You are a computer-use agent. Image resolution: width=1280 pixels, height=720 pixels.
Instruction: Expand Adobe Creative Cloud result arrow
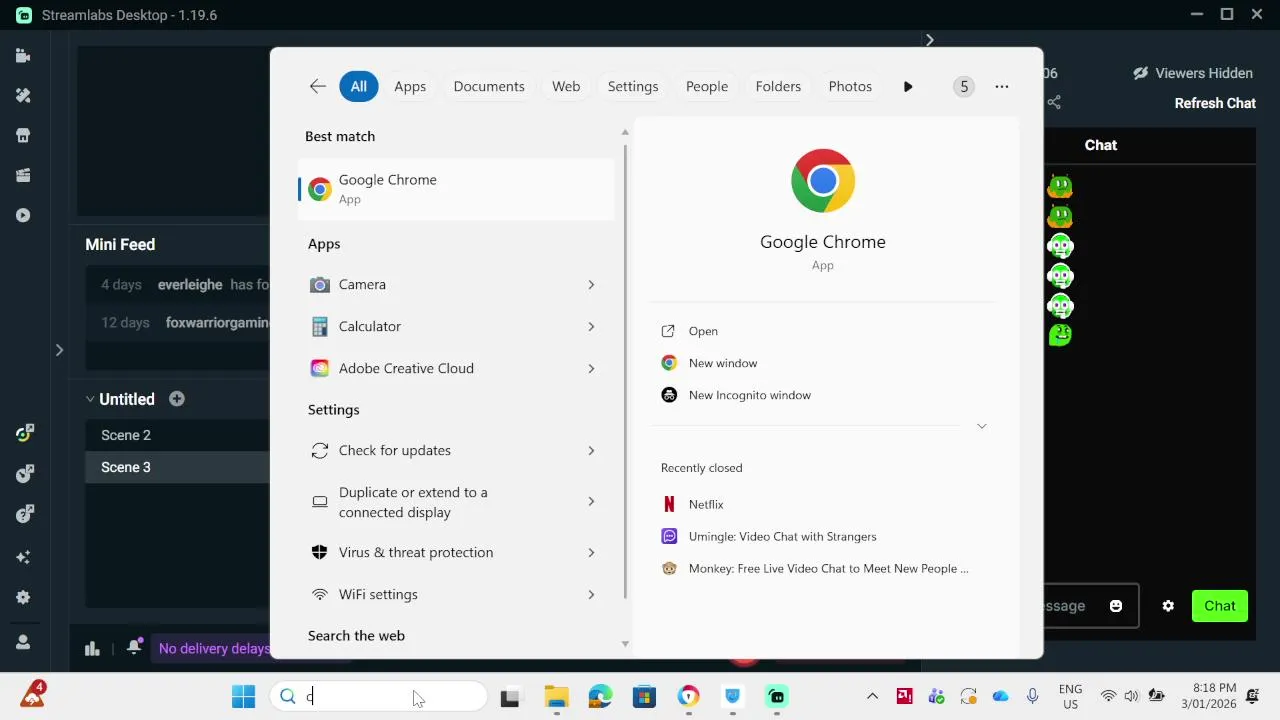(x=591, y=369)
